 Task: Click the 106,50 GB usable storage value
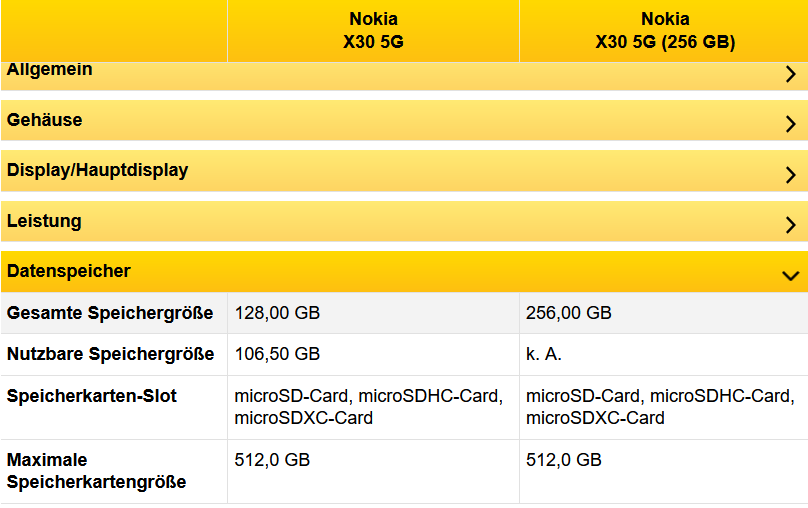click(x=277, y=354)
